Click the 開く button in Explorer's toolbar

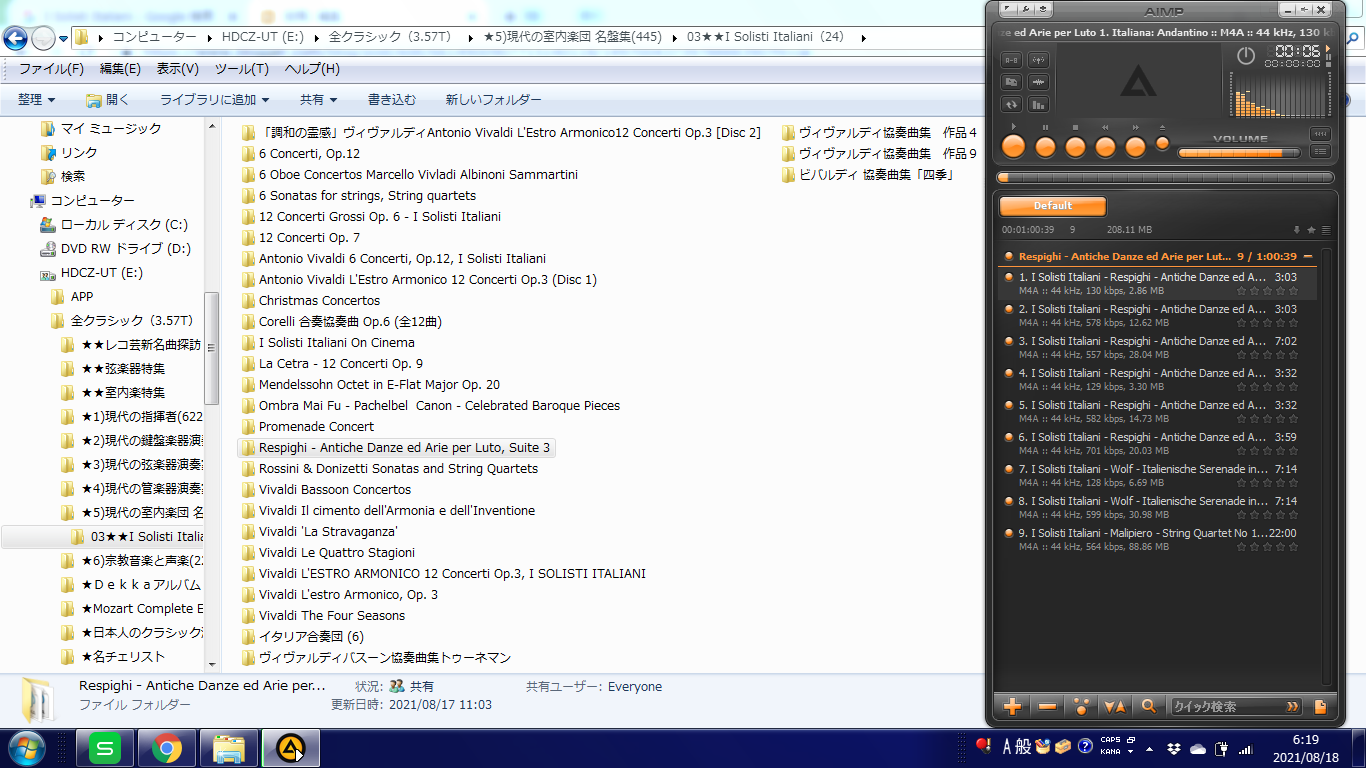[108, 100]
